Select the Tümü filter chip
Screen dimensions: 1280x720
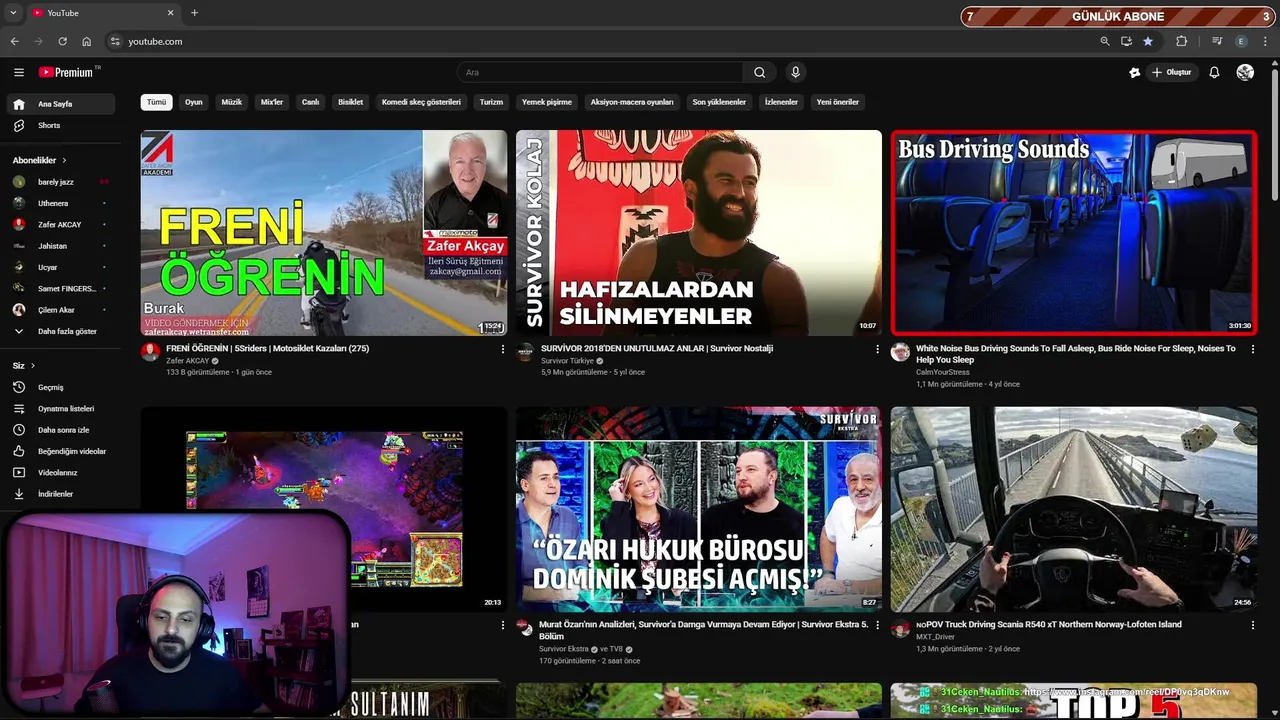[156, 102]
